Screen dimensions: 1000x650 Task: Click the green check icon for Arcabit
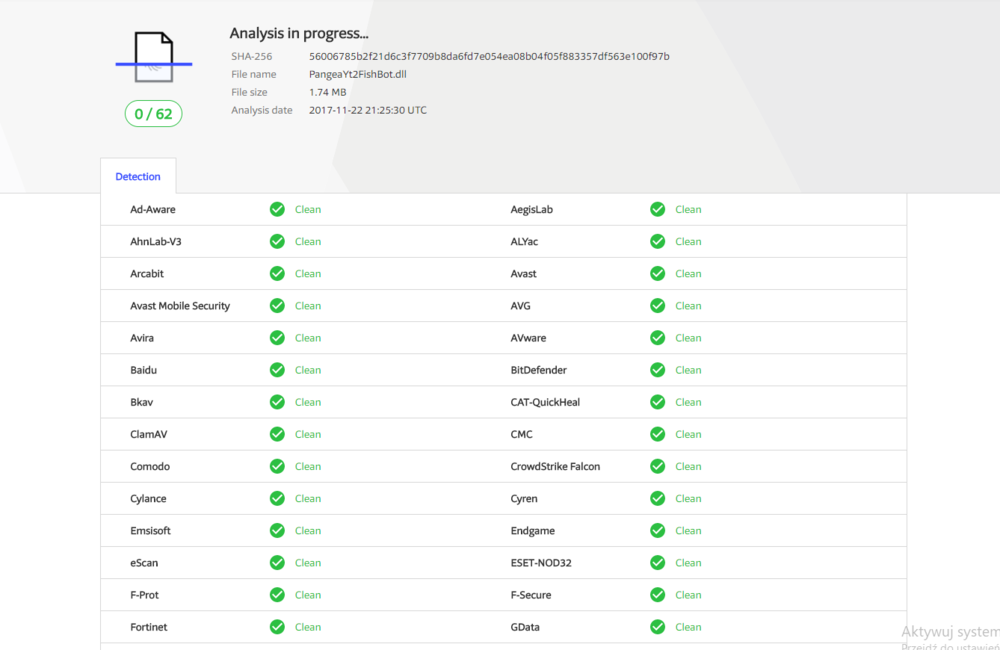(277, 274)
